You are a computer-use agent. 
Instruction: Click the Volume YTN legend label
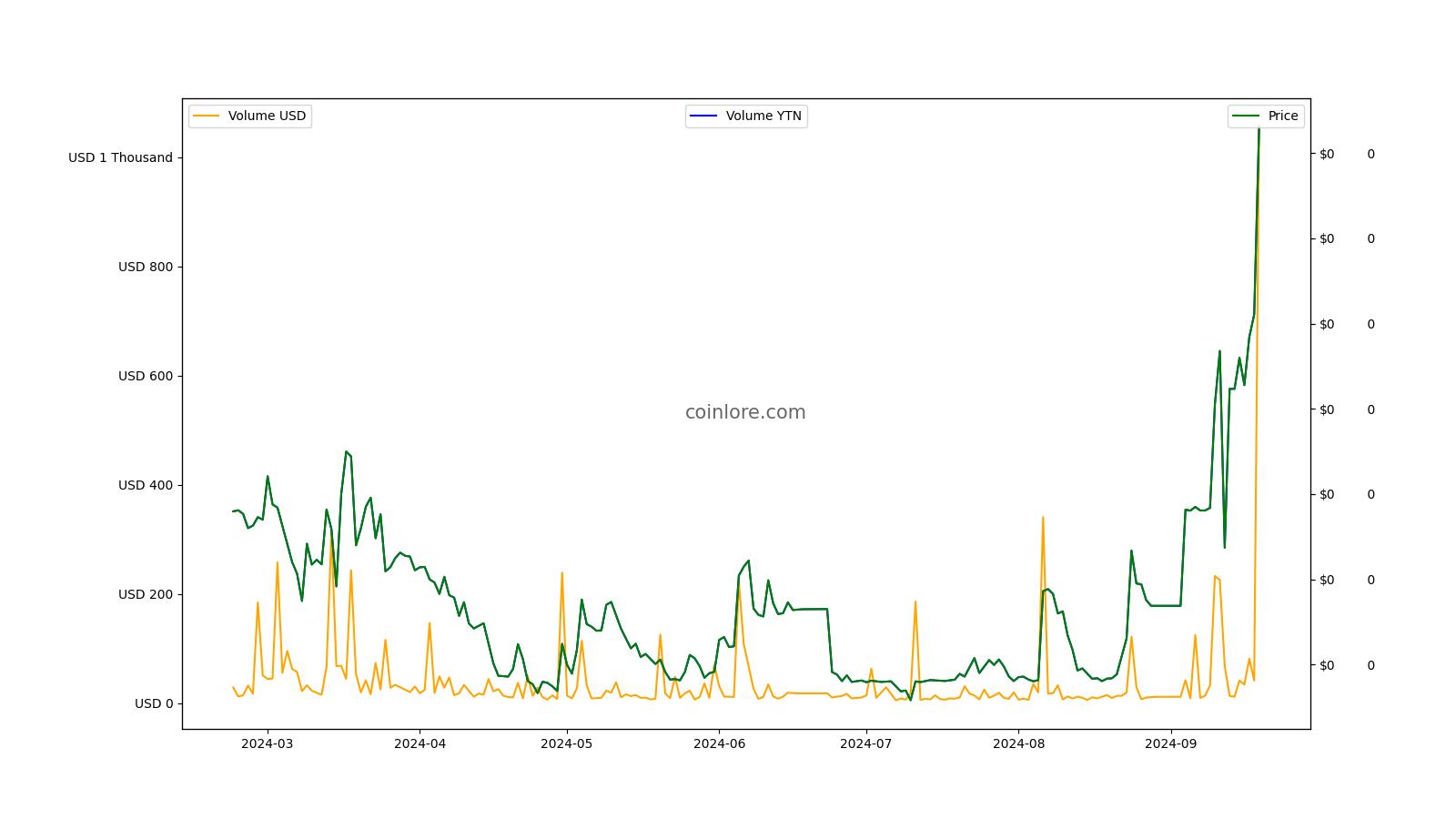(763, 116)
